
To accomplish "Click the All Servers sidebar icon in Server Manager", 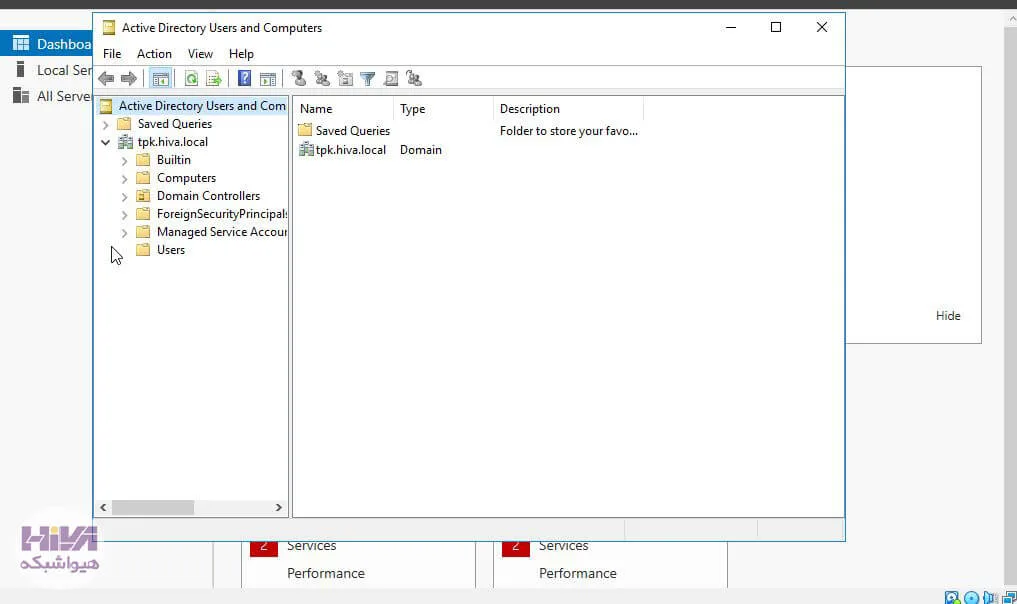I will [21, 96].
